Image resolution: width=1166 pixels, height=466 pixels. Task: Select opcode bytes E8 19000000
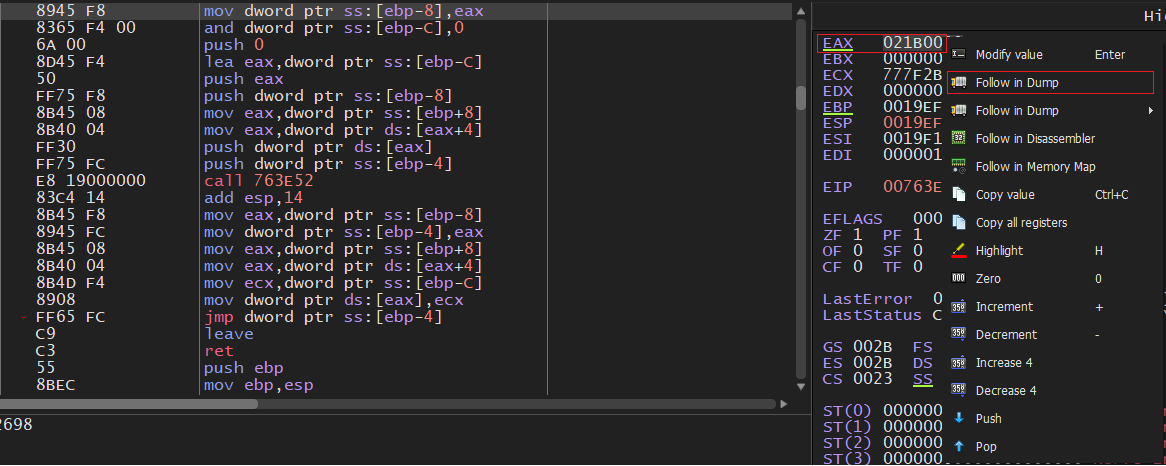pyautogui.click(x=91, y=181)
